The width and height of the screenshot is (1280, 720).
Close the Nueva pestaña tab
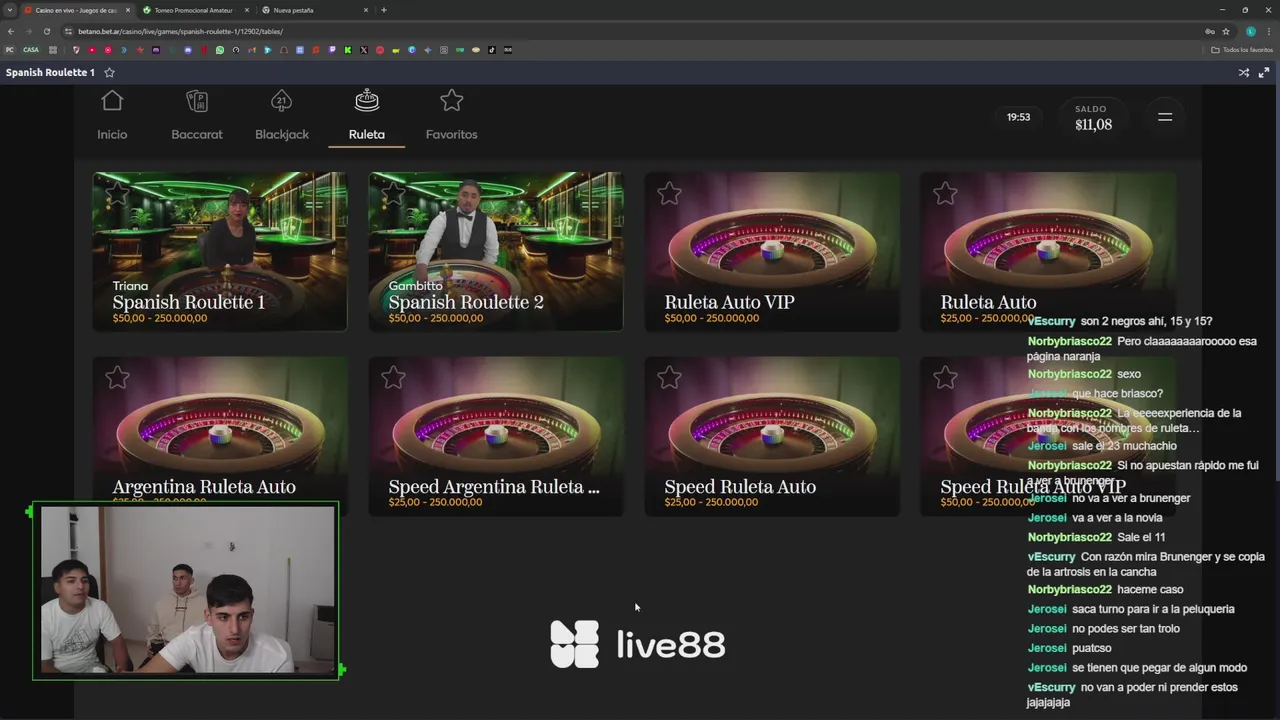click(366, 10)
